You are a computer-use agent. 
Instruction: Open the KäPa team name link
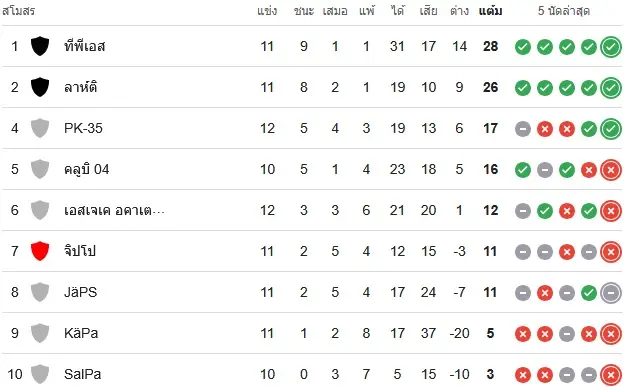click(x=81, y=333)
